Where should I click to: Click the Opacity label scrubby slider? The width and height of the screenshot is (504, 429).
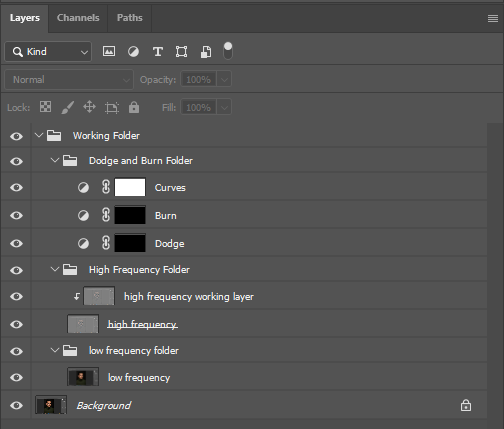click(x=158, y=80)
